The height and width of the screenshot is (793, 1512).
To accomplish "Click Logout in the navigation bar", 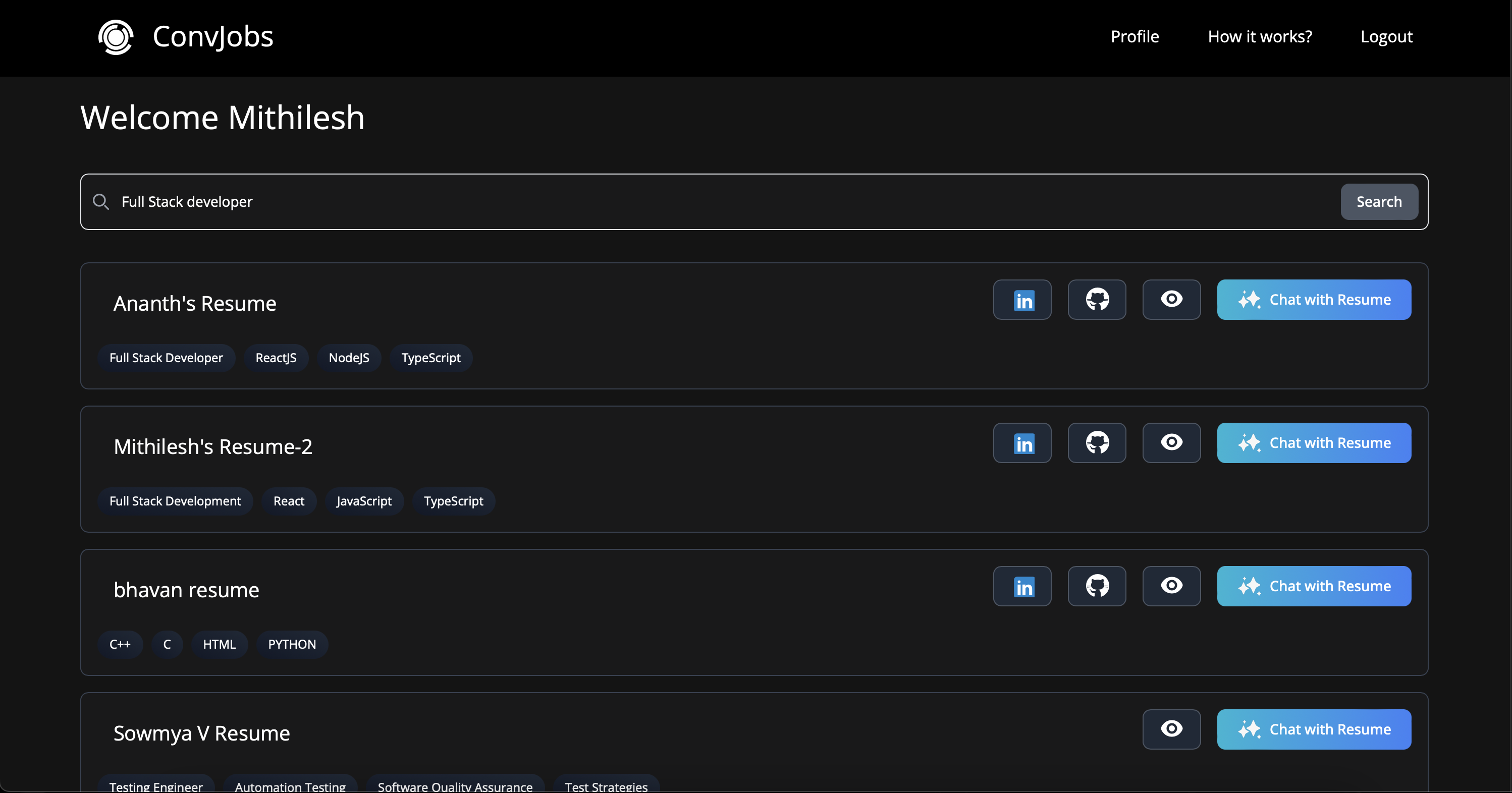I will click(1386, 37).
